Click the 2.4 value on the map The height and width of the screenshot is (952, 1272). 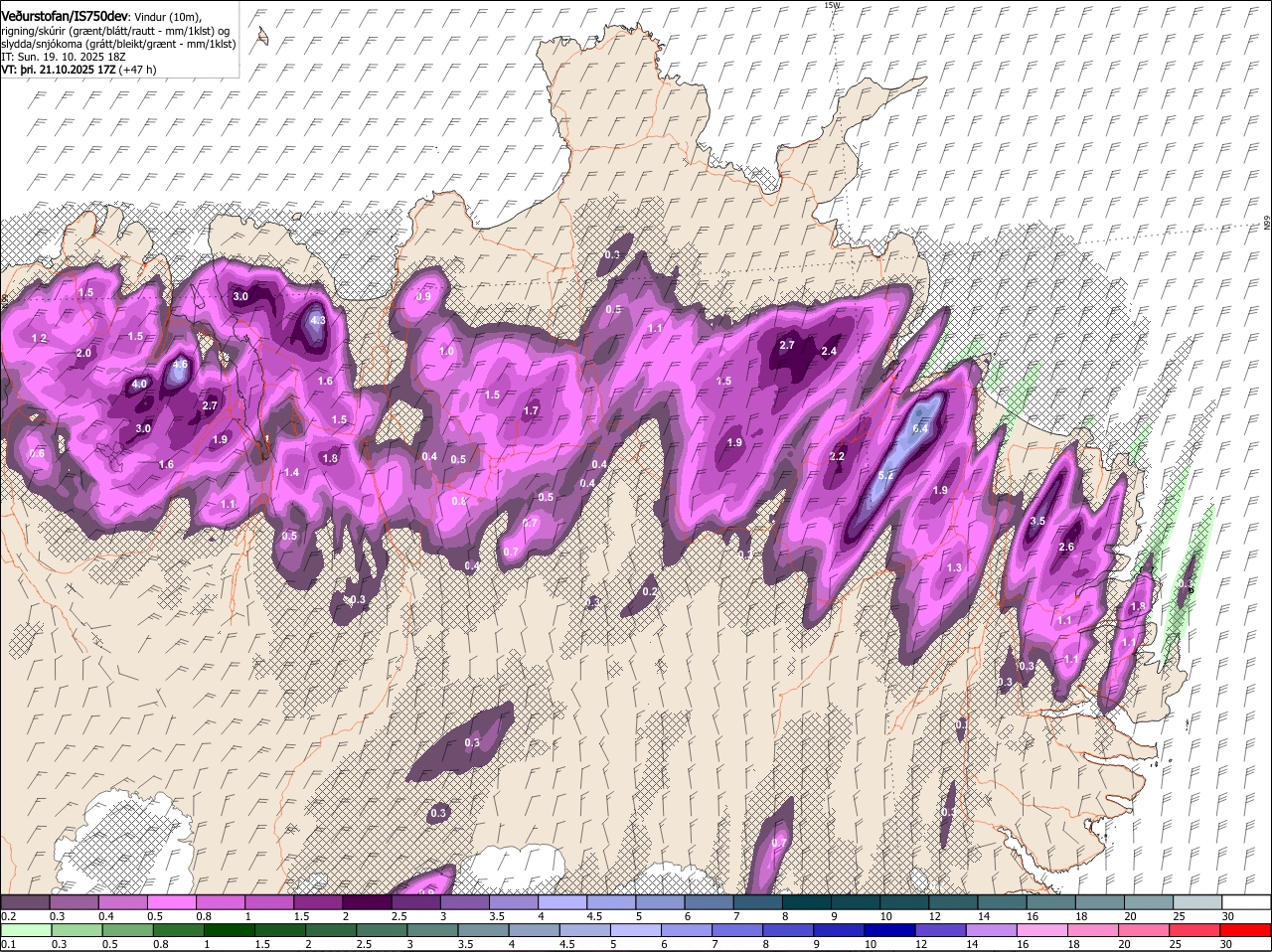(829, 351)
